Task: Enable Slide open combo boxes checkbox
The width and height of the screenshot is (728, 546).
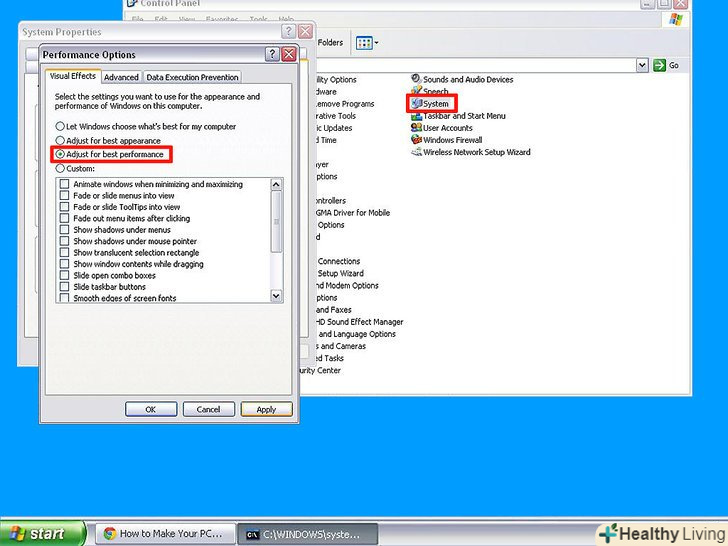Action: pos(65,275)
